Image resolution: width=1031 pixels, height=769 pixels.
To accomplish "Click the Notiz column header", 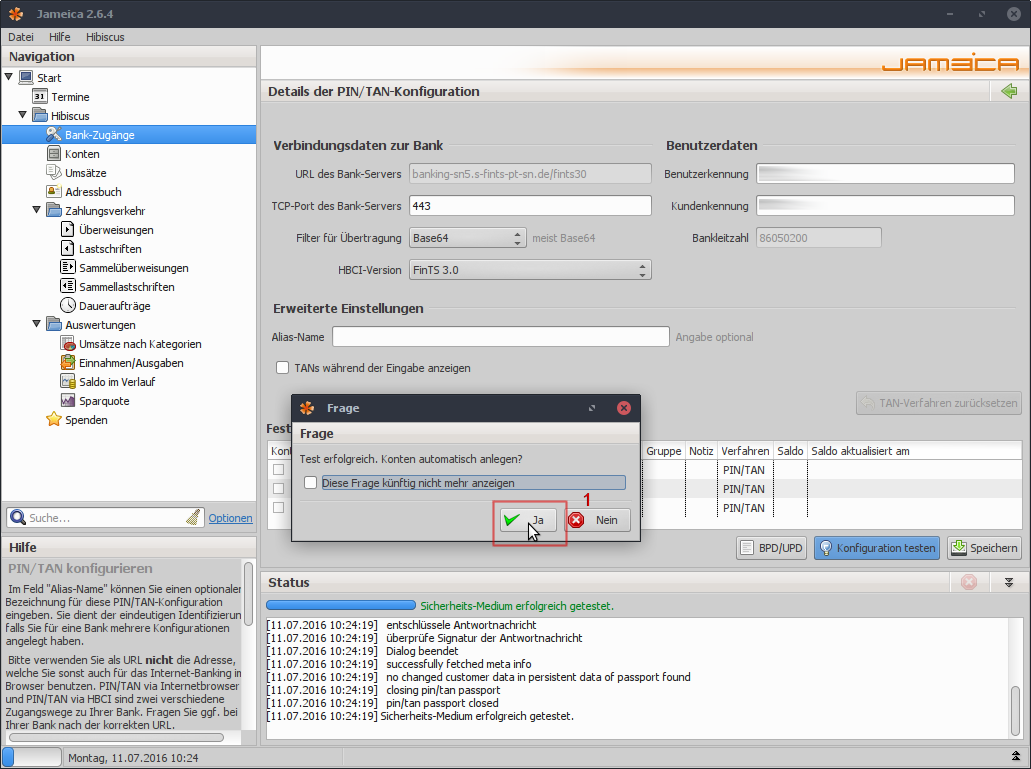I will tap(701, 451).
